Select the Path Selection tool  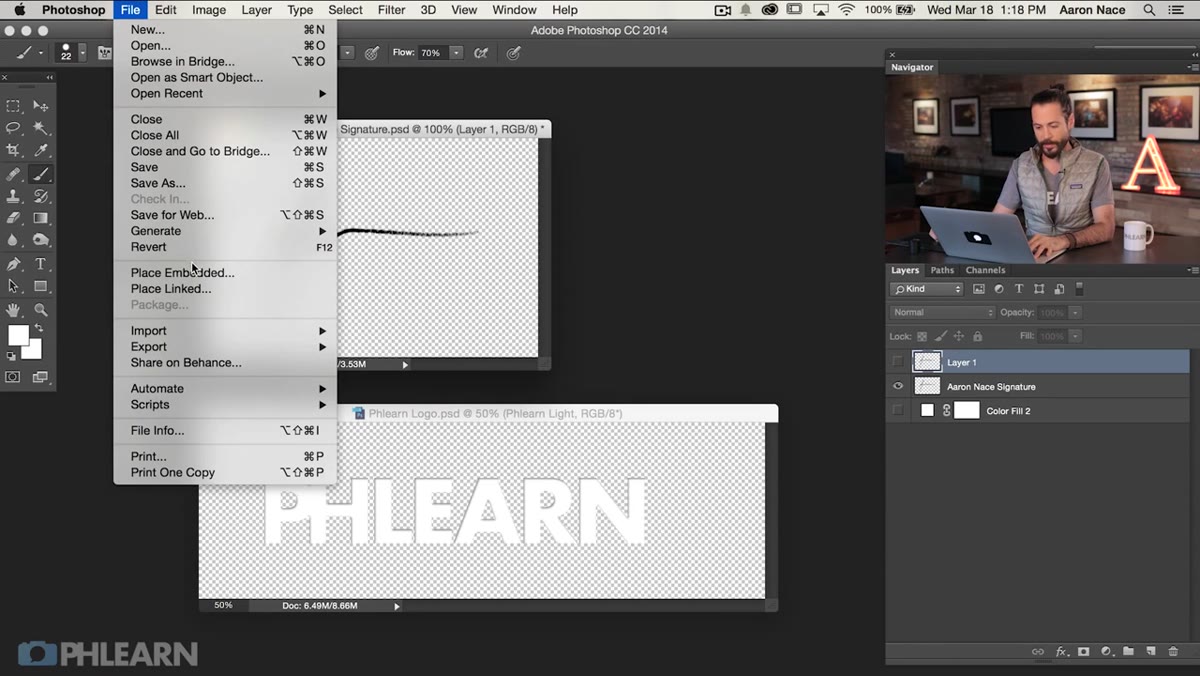click(x=13, y=286)
